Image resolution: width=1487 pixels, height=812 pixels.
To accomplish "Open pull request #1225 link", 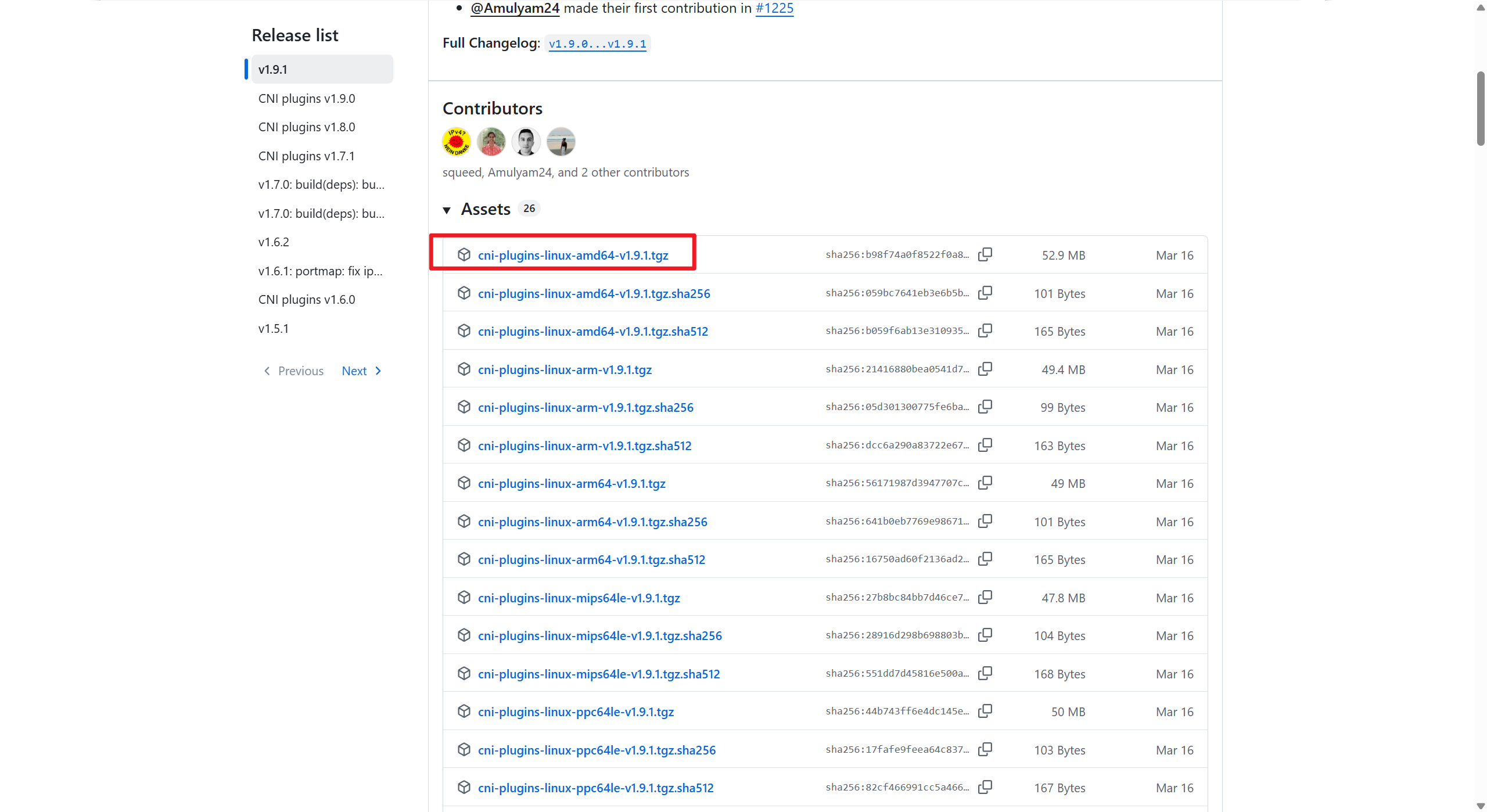I will click(x=774, y=8).
